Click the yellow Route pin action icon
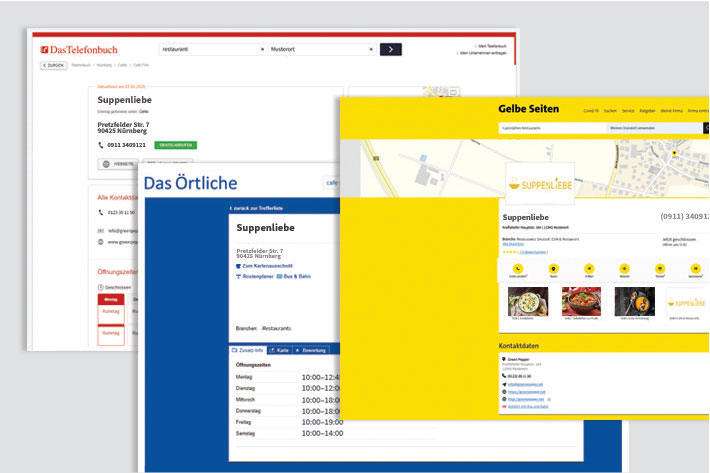 coord(553,269)
